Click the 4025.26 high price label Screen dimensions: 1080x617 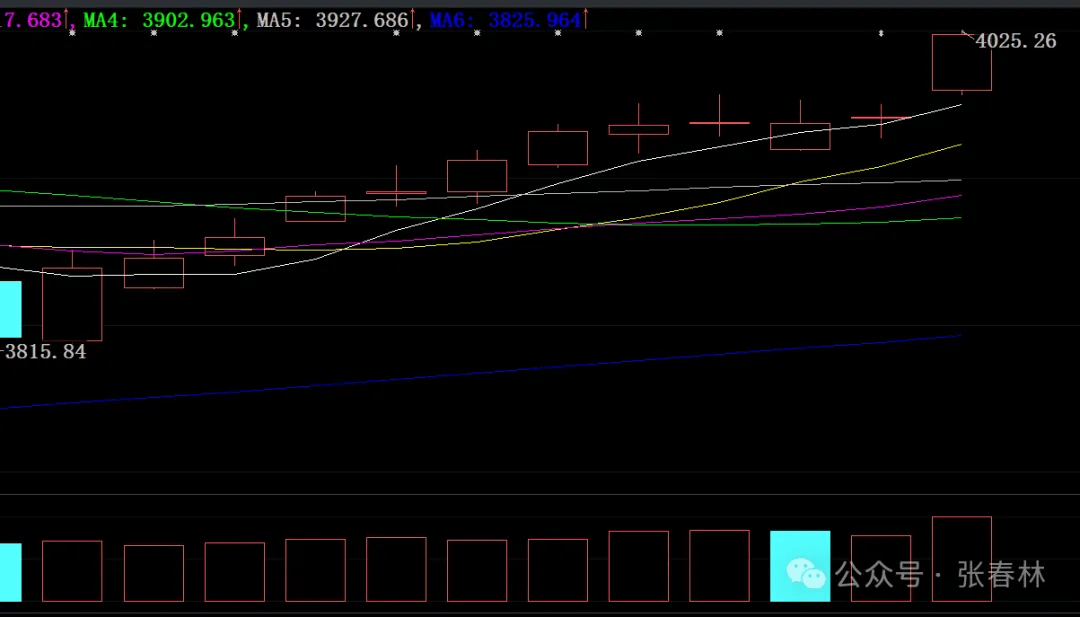(1015, 42)
